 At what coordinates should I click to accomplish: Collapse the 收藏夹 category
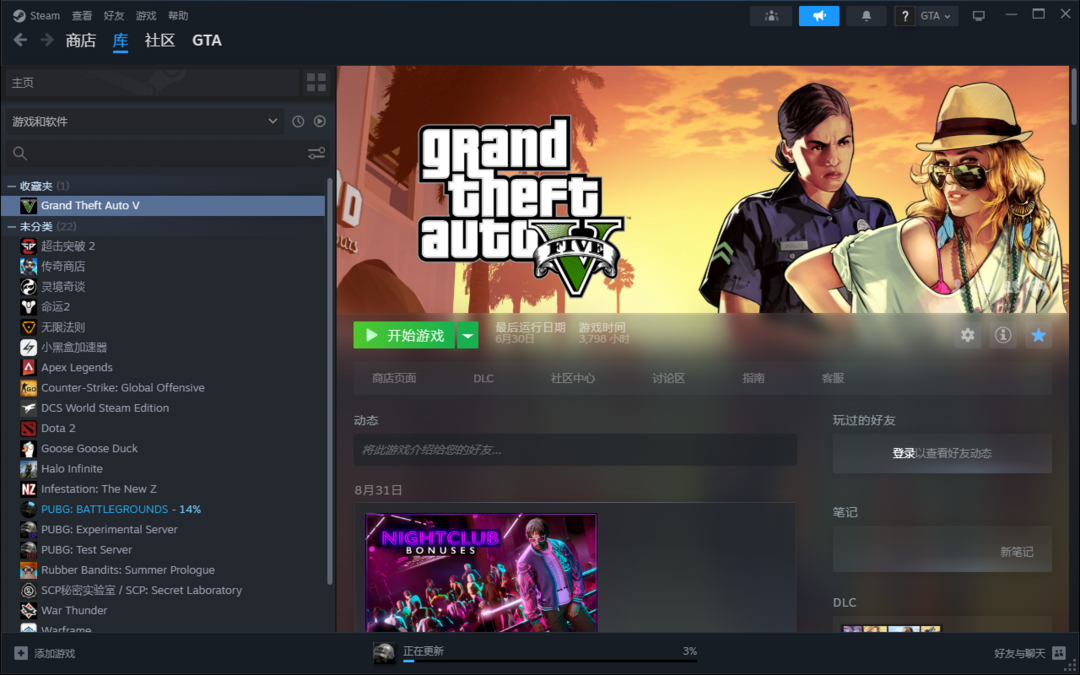12,186
